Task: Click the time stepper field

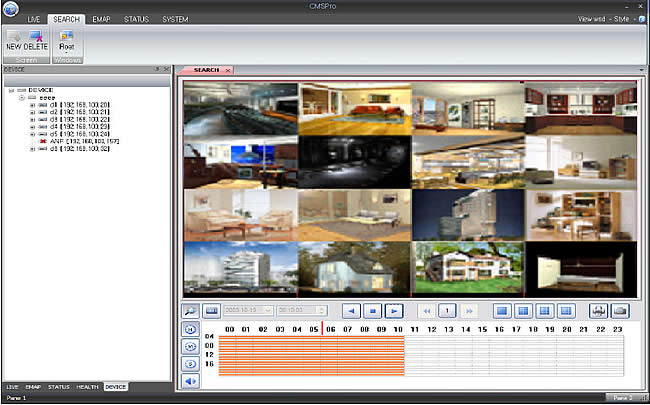Action: [302, 310]
